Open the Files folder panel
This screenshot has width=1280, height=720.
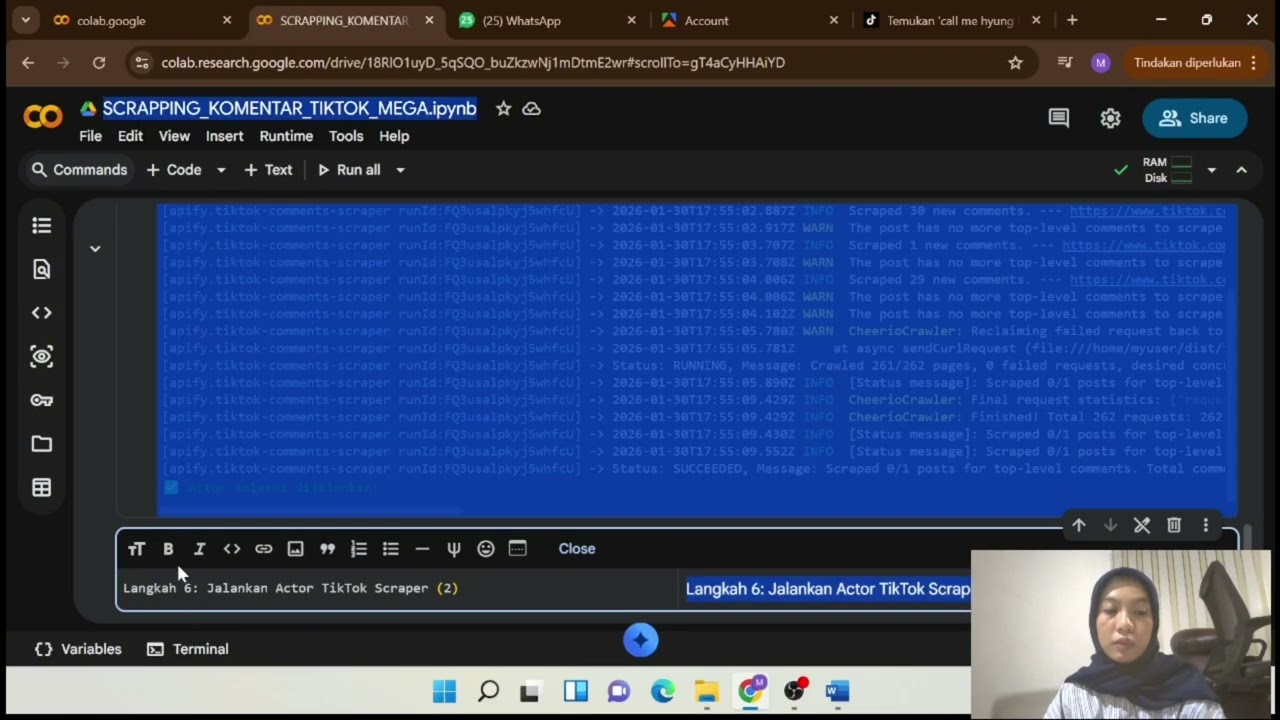[x=41, y=444]
